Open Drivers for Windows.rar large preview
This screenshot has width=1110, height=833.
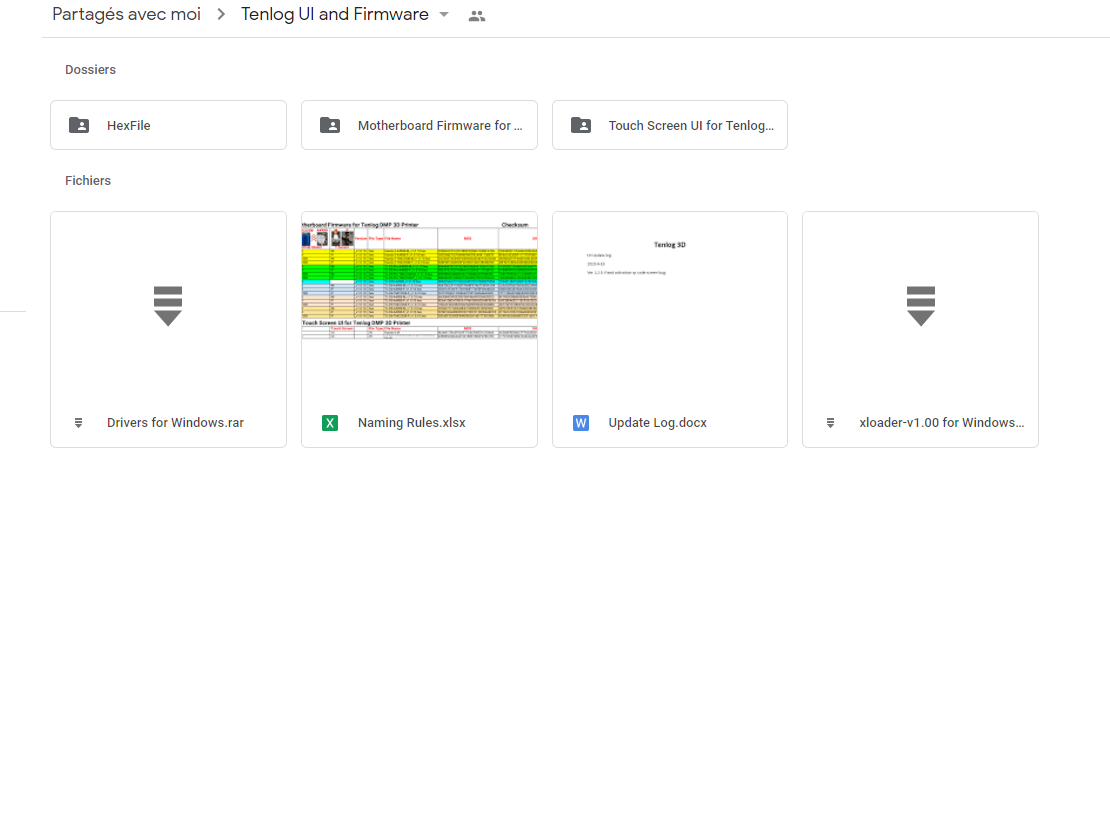[168, 305]
